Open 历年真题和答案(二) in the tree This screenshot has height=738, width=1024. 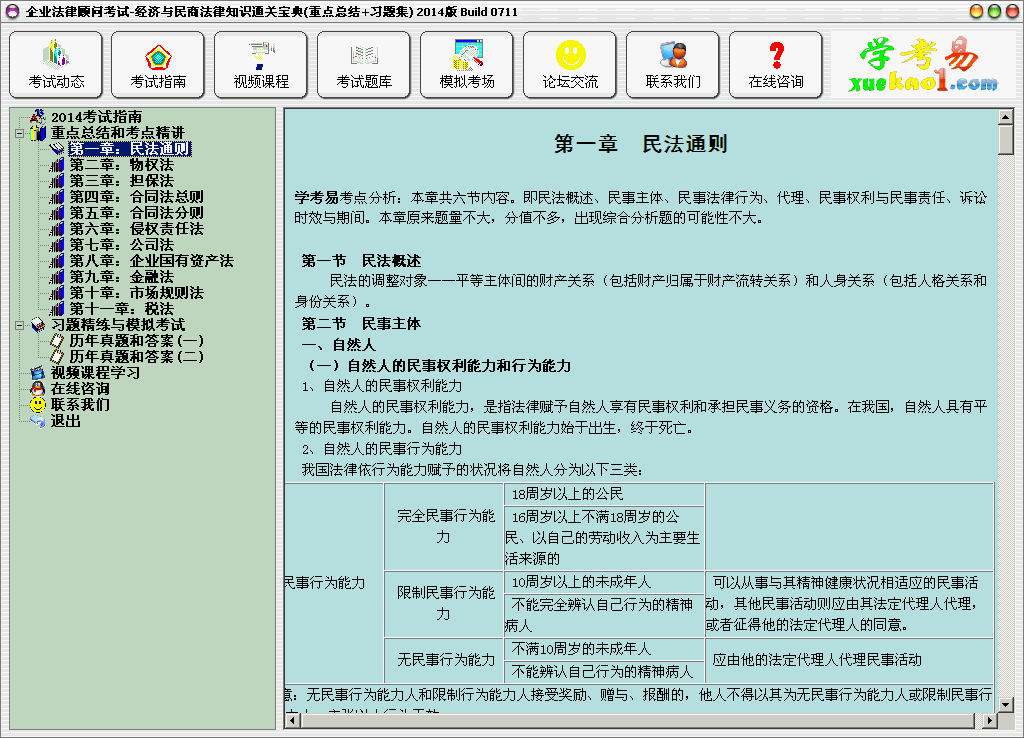click(137, 357)
